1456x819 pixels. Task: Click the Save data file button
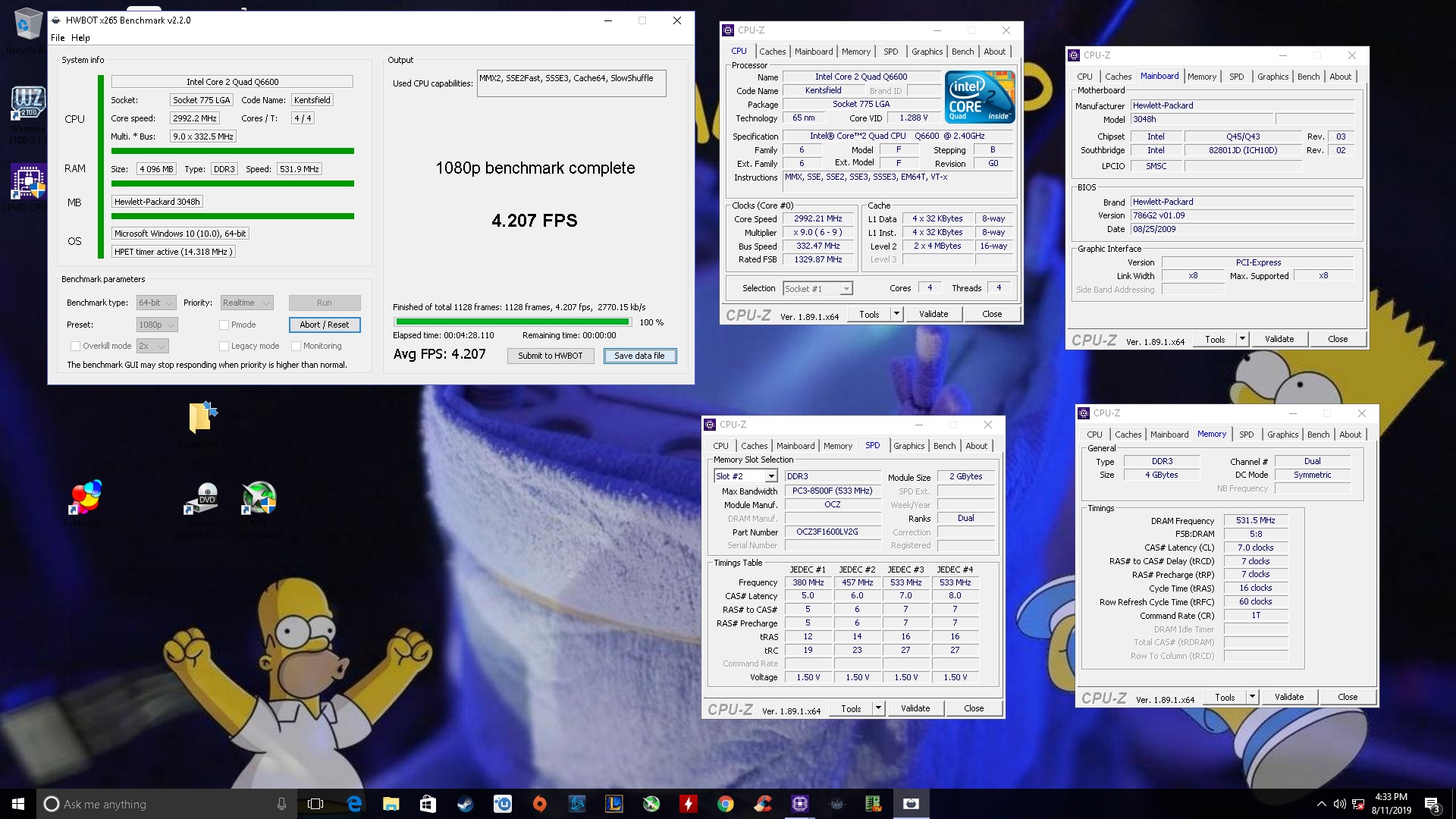[639, 356]
